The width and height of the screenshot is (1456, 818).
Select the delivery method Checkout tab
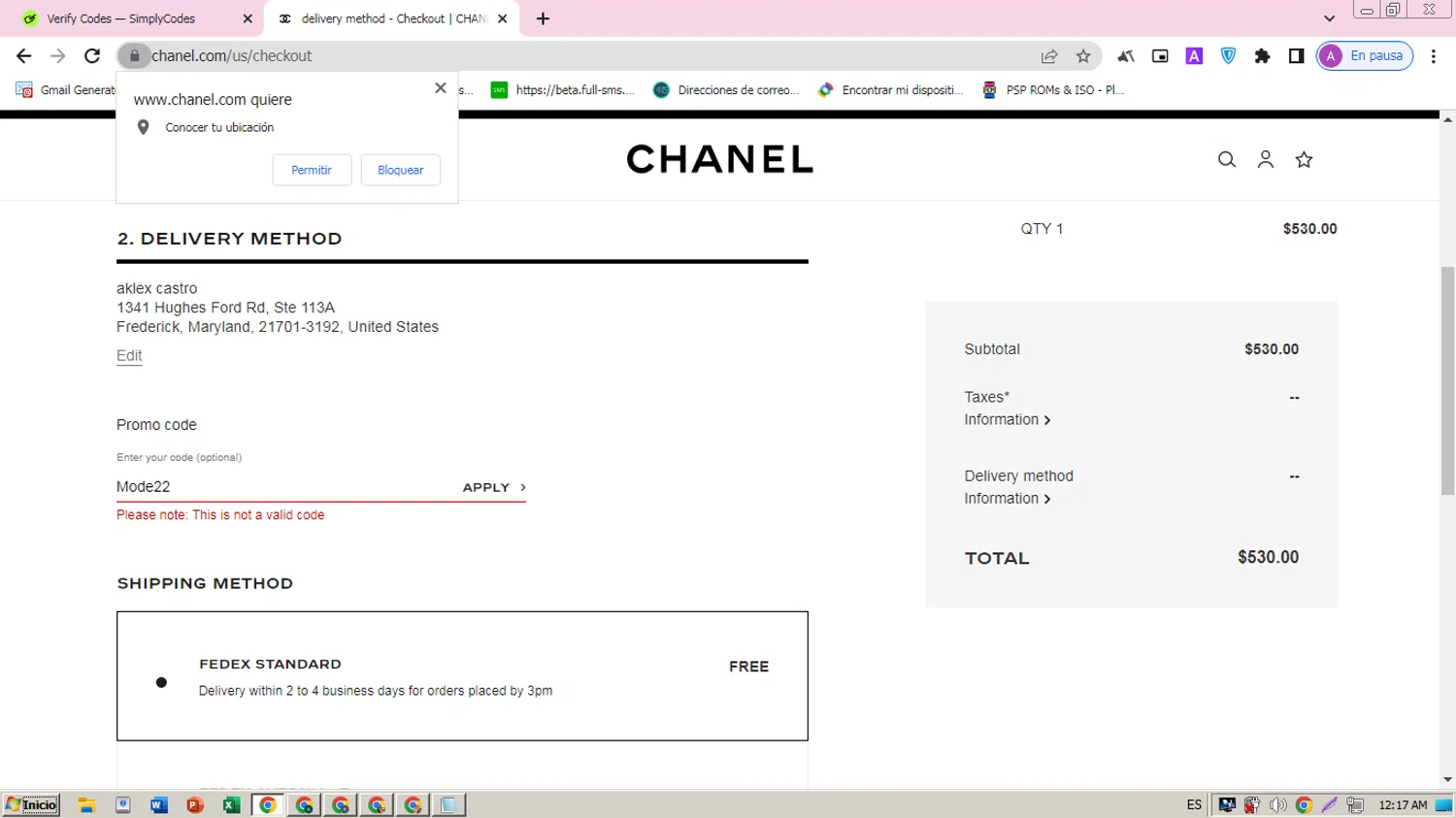click(393, 18)
